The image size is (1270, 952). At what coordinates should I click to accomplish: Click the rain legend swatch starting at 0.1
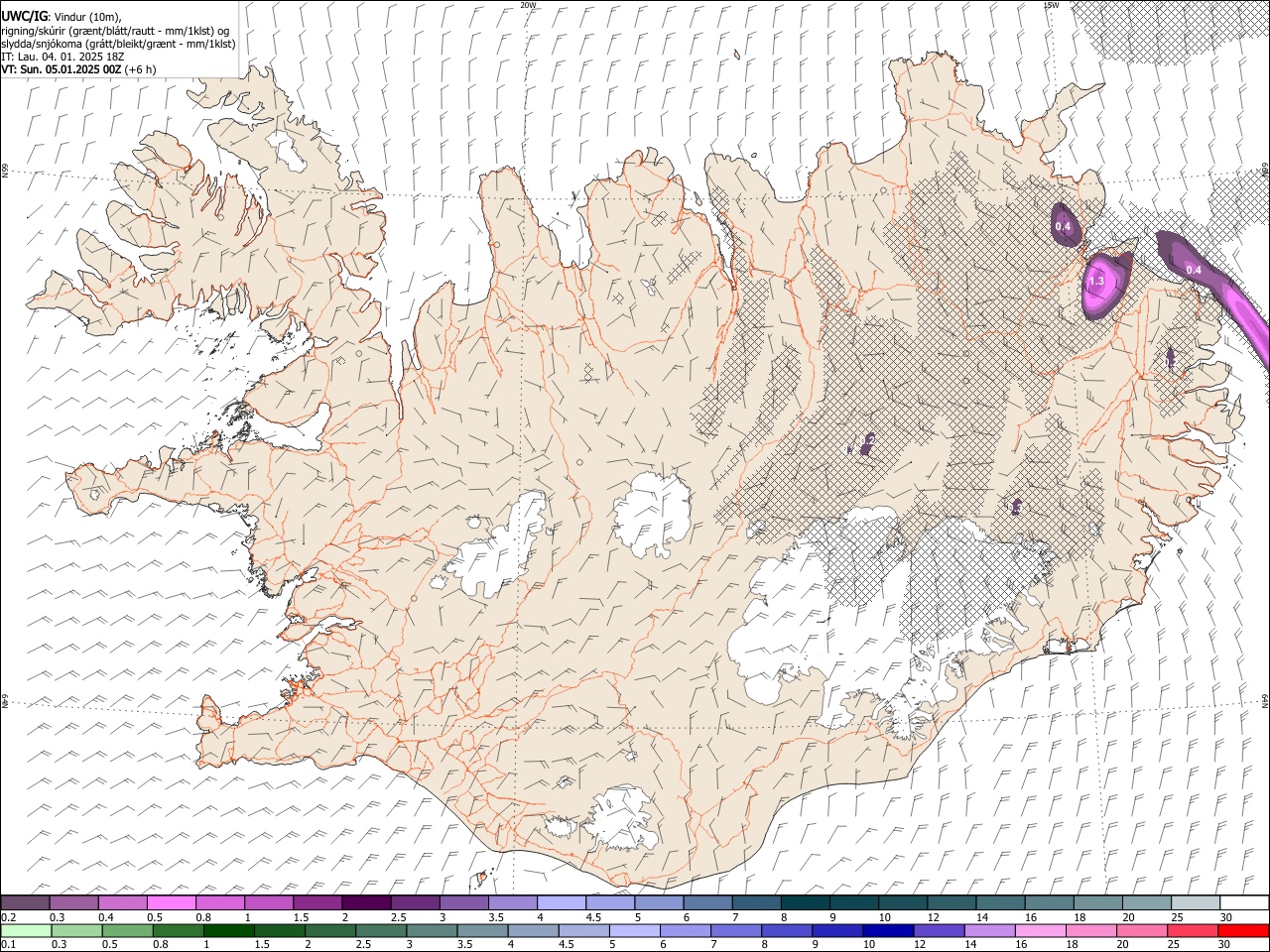pyautogui.click(x=26, y=931)
